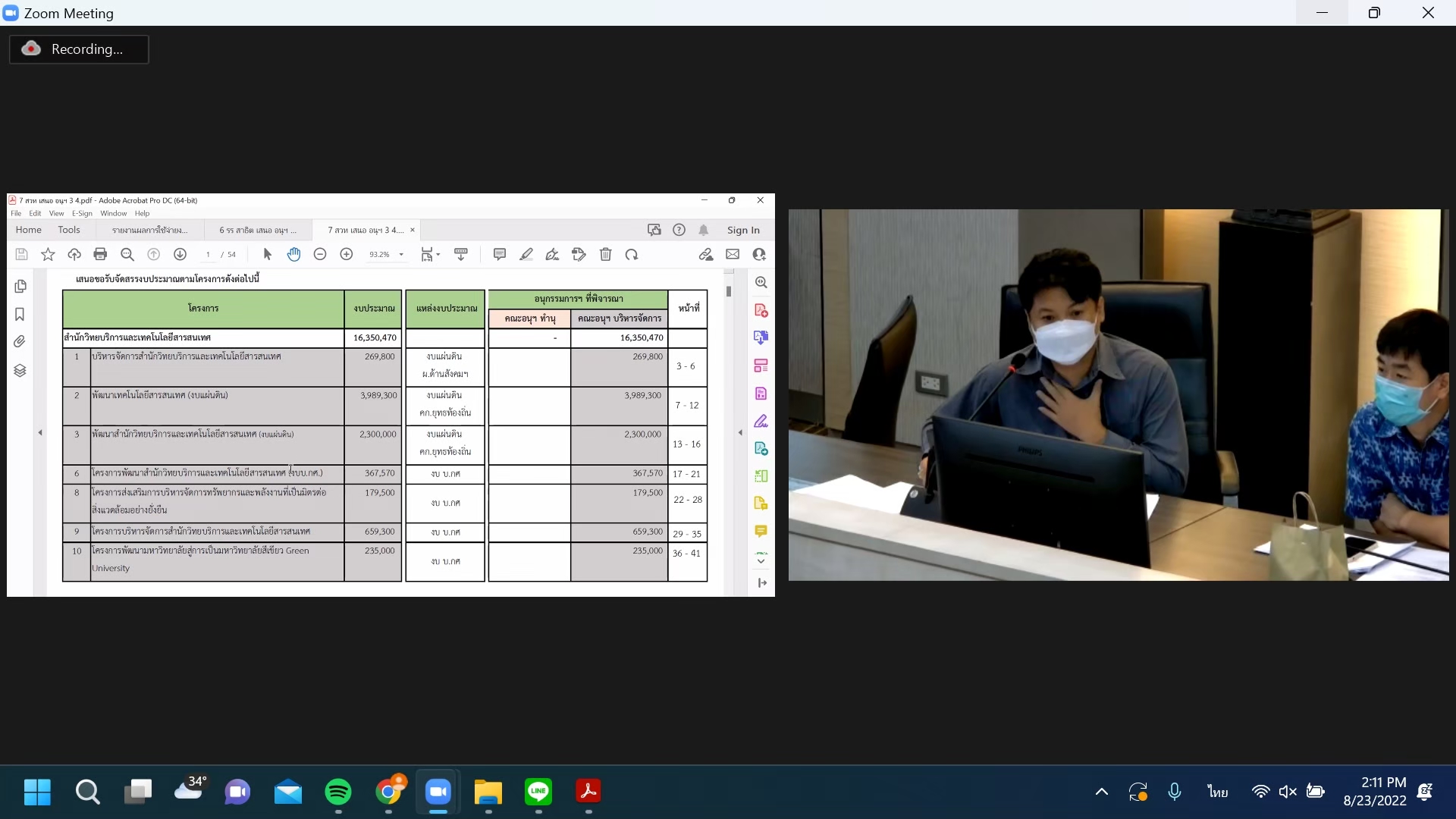
Task: Rotate the page with the rotate icon
Action: (x=632, y=255)
